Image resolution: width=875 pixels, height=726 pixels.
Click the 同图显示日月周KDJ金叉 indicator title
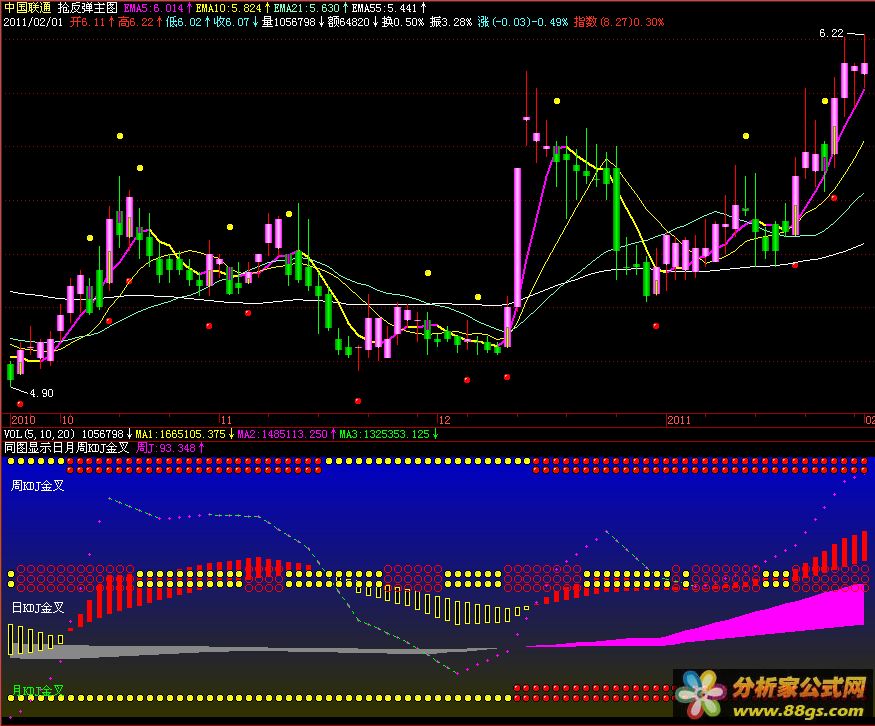pyautogui.click(x=66, y=448)
